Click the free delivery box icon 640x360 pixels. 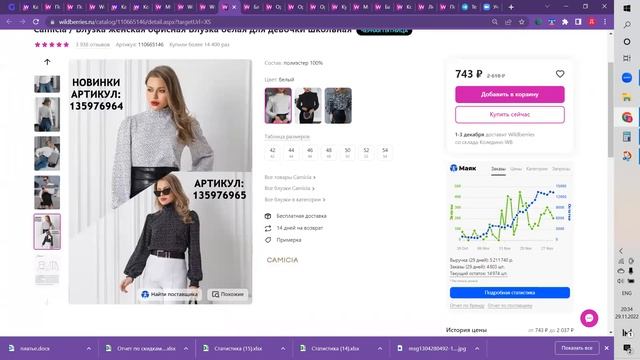click(x=268, y=216)
